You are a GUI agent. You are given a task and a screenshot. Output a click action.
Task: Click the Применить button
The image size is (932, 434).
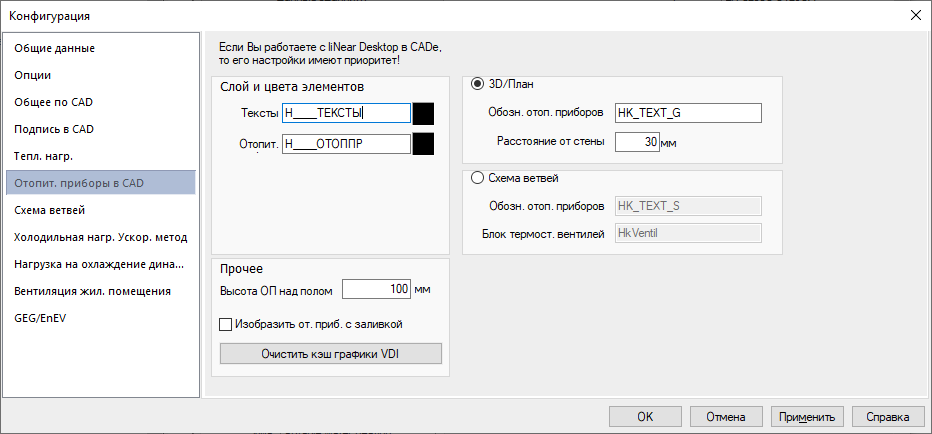coord(807,417)
